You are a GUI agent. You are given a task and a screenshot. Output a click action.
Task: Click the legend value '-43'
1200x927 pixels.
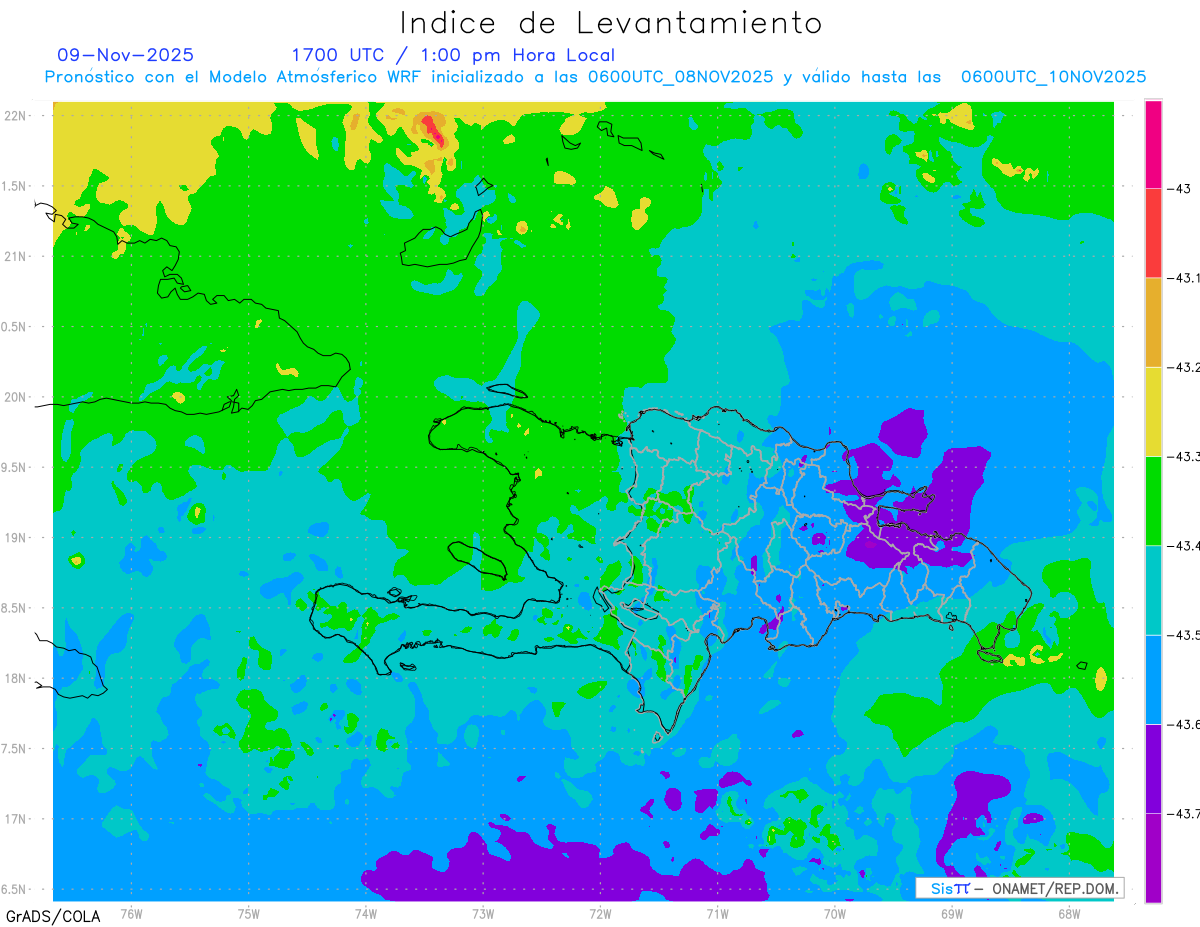click(x=1178, y=189)
